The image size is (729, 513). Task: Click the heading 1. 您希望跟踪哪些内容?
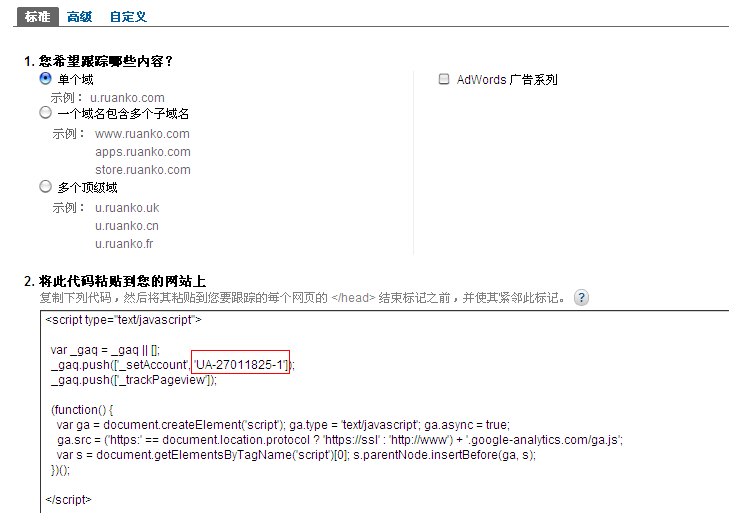click(x=99, y=61)
